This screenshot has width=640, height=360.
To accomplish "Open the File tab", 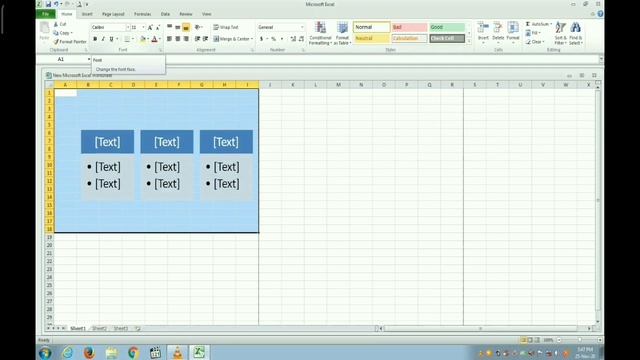I will coord(46,14).
